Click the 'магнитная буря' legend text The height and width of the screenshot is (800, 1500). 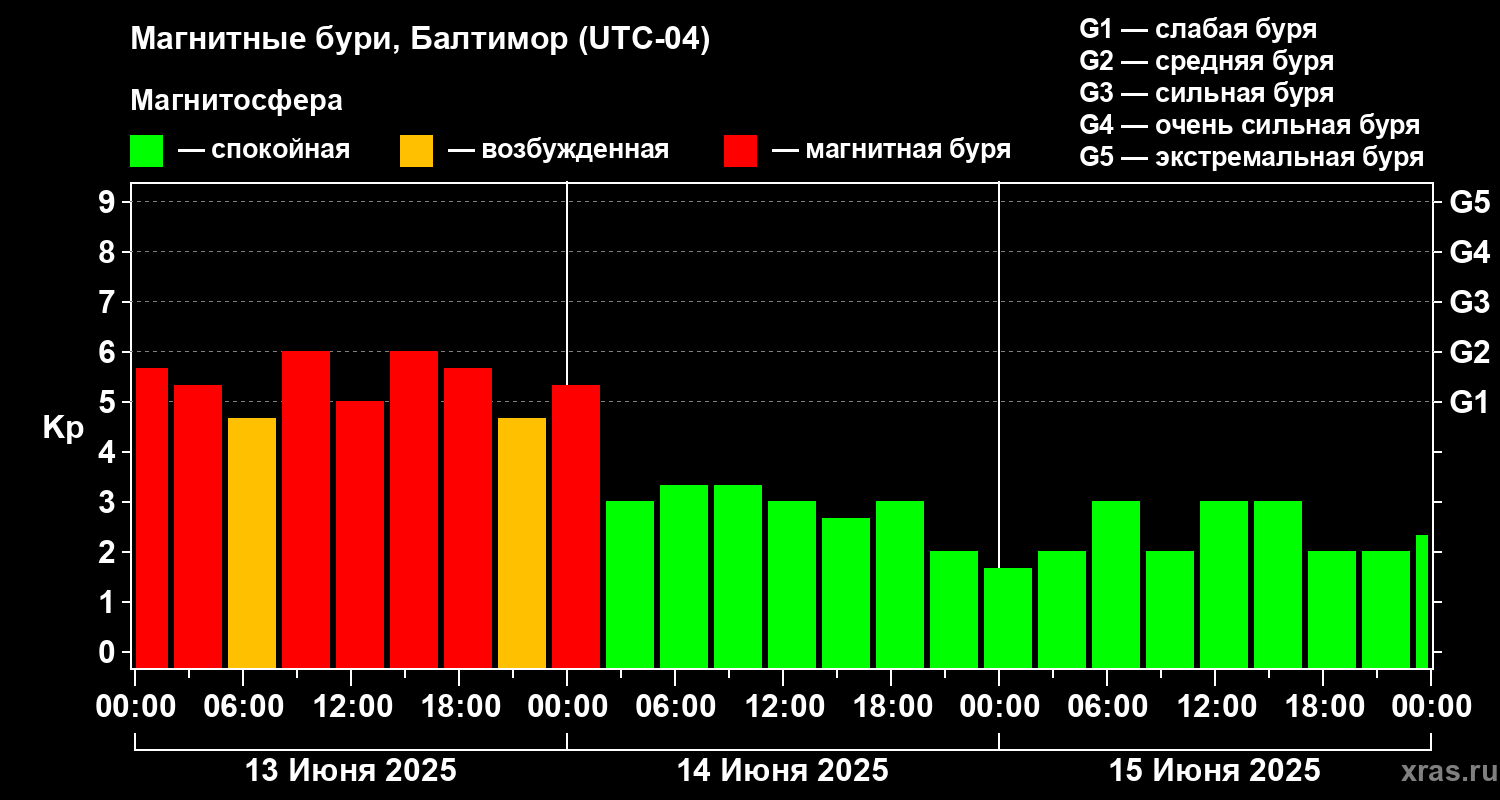[908, 150]
